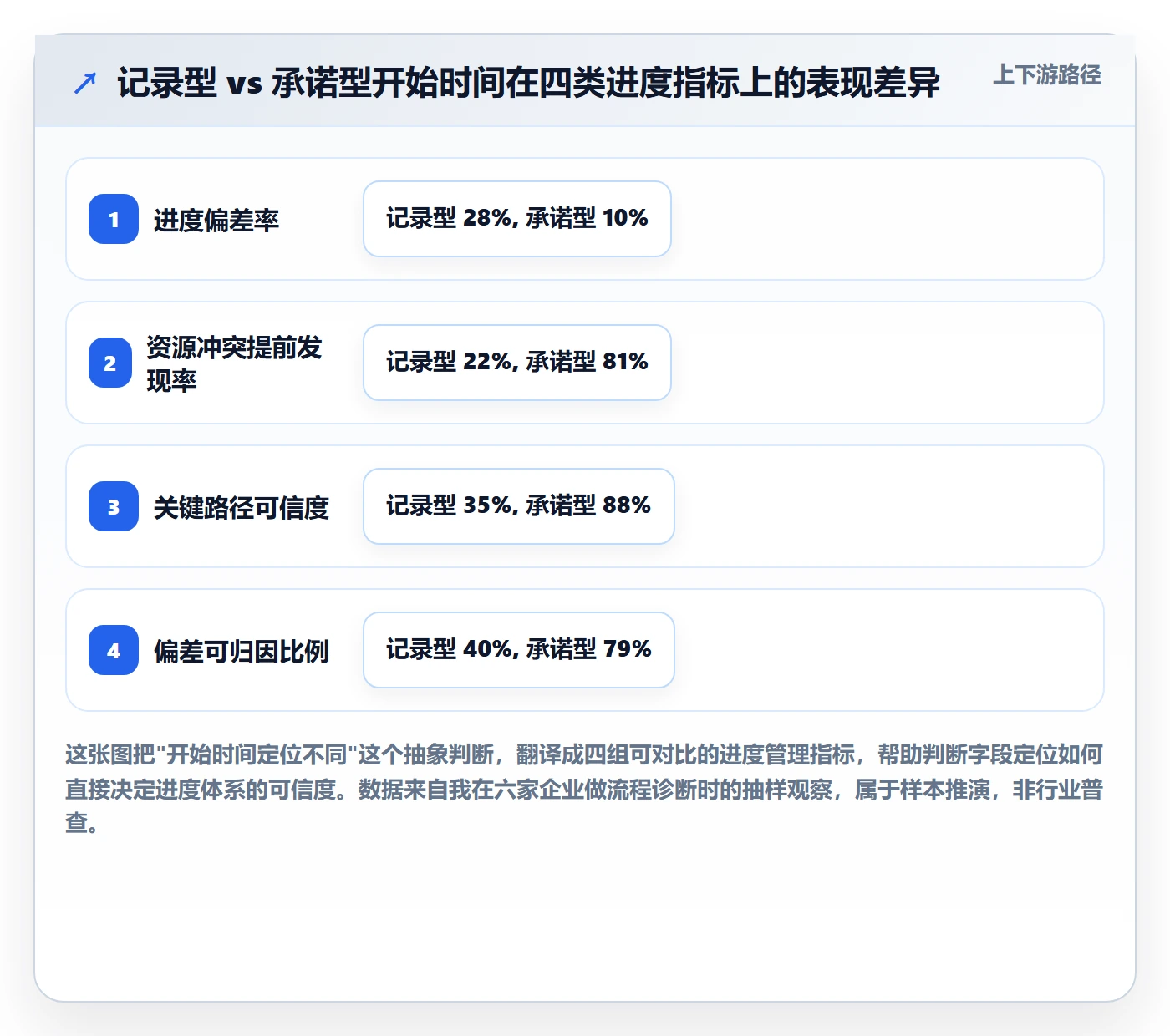Select the value chip 记录型 28%, 承诺型 10%
1170x1036 pixels.
(x=517, y=219)
